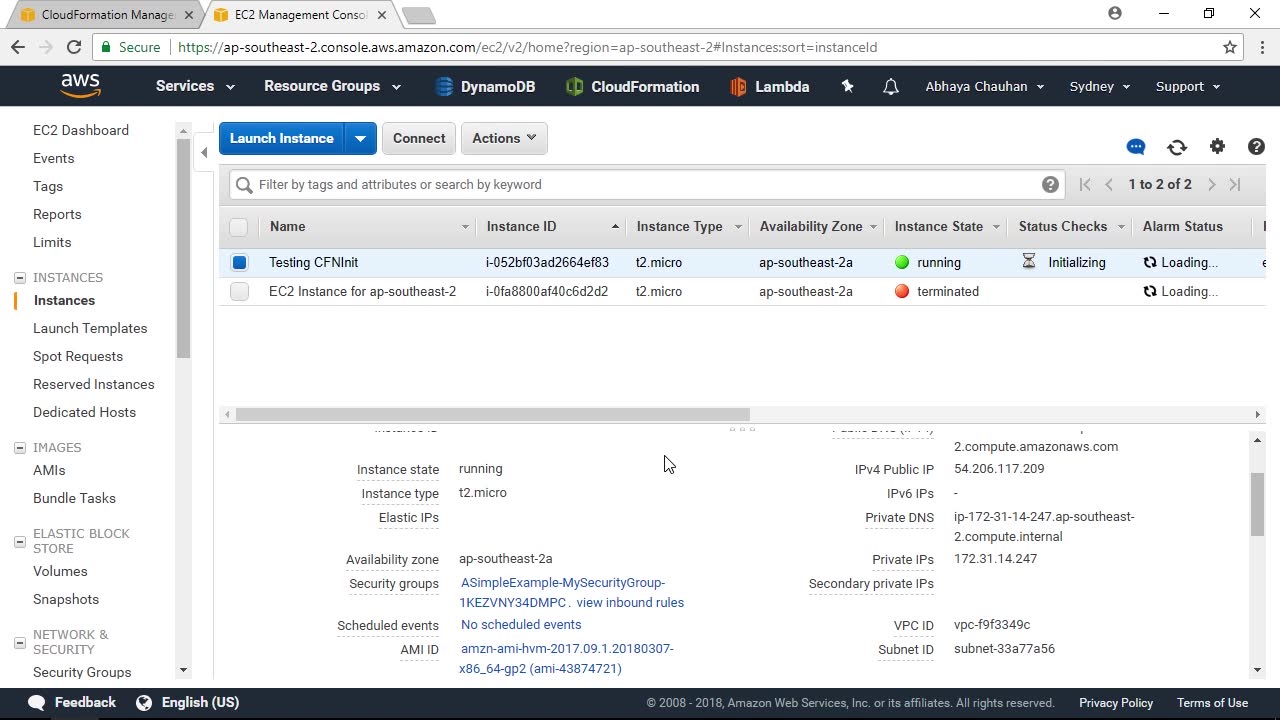Screen dimensions: 1280x720
Task: Open the ASimpleExample-MySecurityGroup link
Action: pos(563,592)
